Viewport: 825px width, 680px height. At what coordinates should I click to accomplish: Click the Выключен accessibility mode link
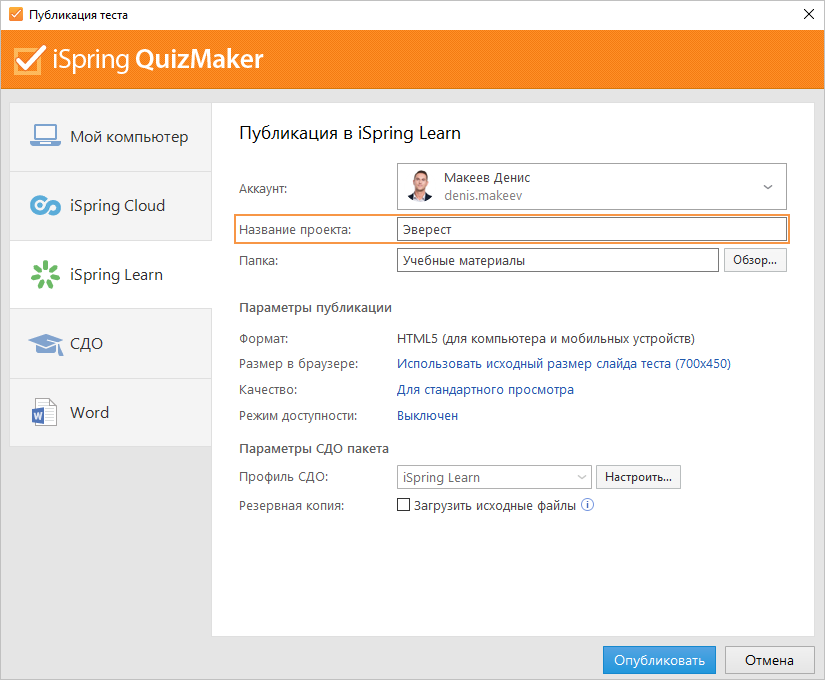point(427,416)
